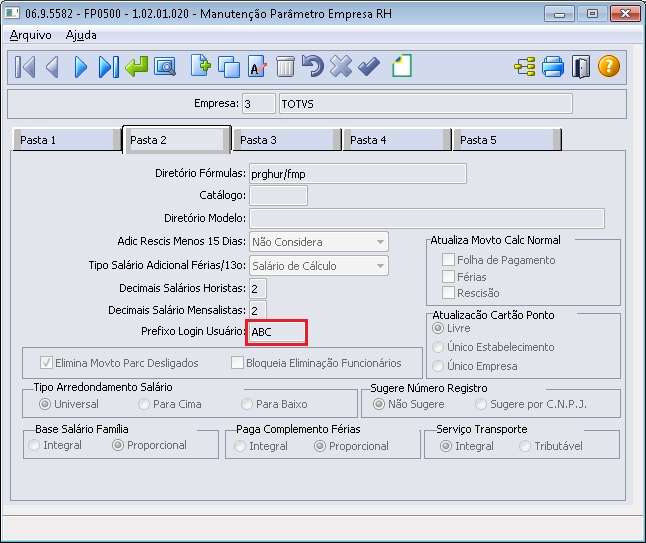Click the title bar application icon
This screenshot has width=646, height=543.
pos(12,13)
